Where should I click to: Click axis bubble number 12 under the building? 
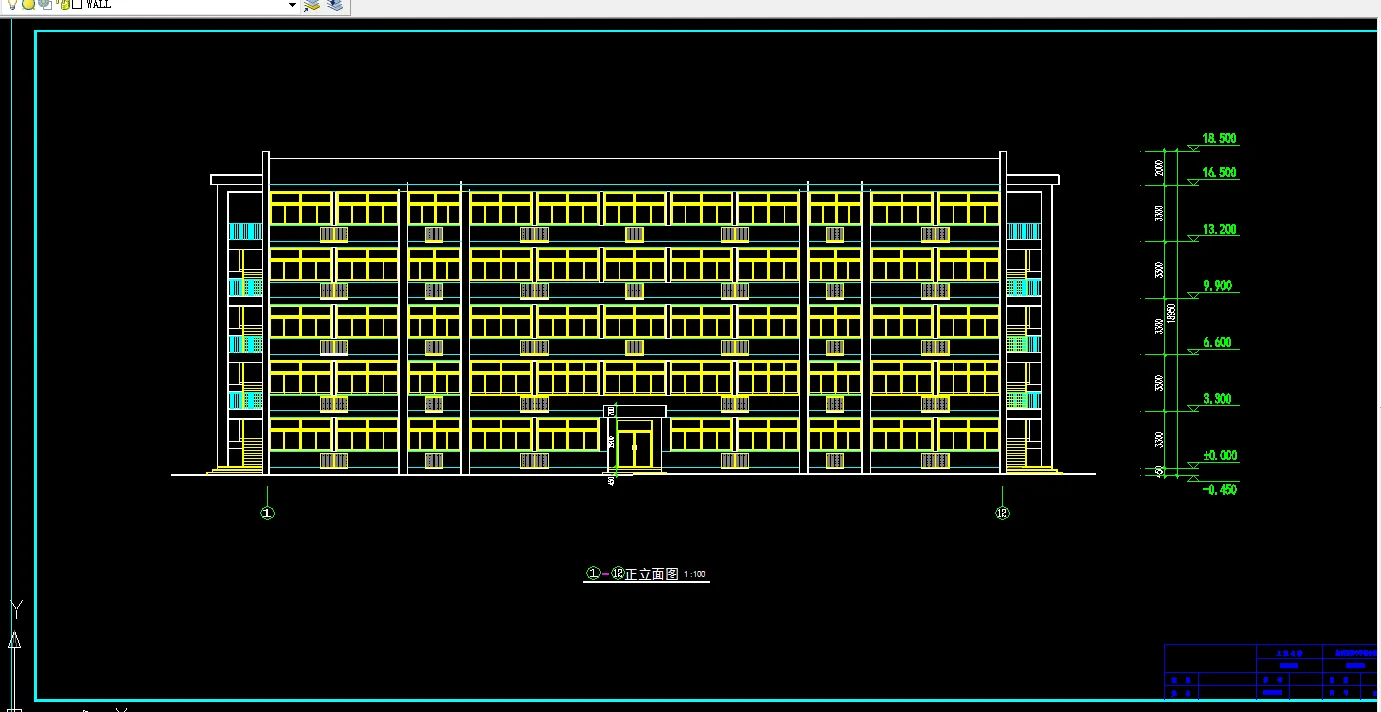pyautogui.click(x=1003, y=513)
